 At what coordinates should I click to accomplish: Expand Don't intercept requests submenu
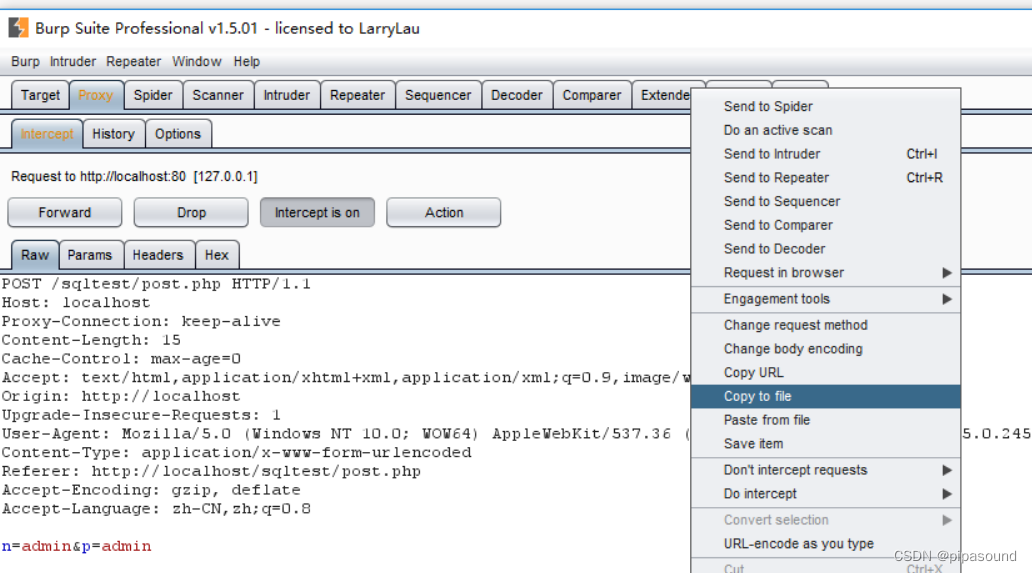(x=825, y=470)
